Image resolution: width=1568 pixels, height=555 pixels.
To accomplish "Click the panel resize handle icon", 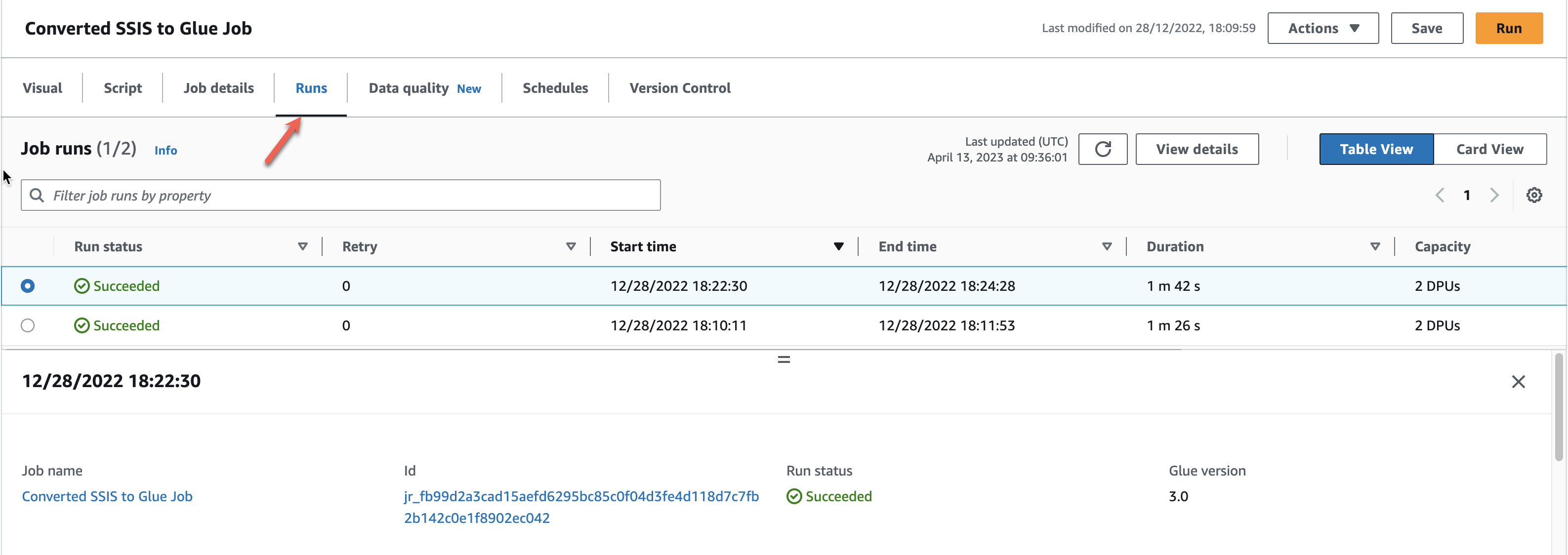I will [784, 359].
